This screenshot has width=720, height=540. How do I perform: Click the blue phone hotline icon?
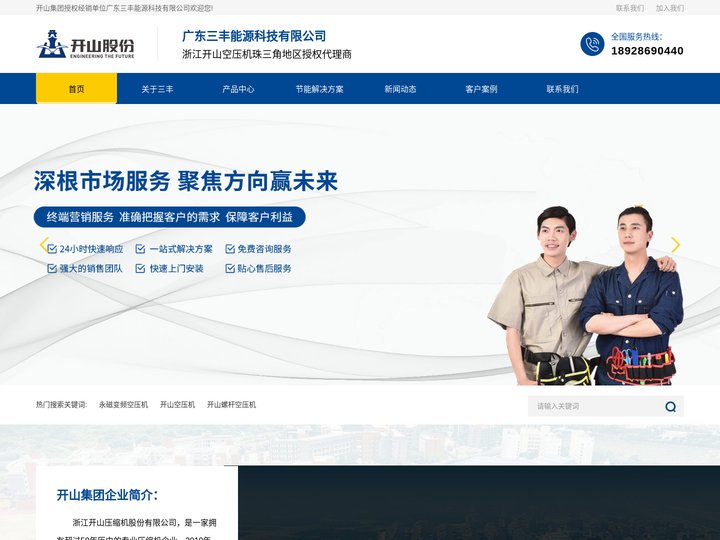coord(592,44)
